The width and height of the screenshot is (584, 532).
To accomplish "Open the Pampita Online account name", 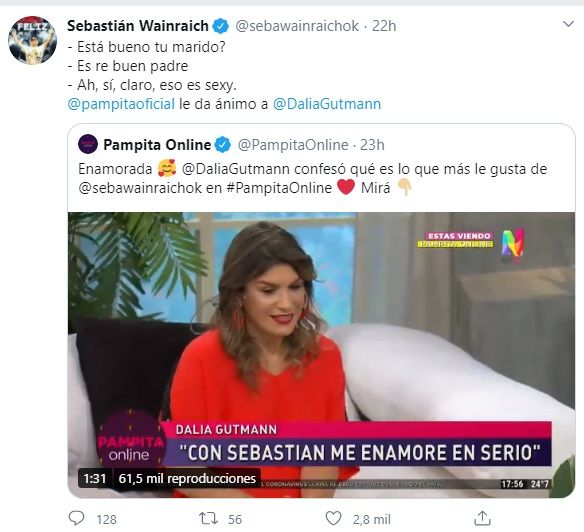I will (157, 145).
